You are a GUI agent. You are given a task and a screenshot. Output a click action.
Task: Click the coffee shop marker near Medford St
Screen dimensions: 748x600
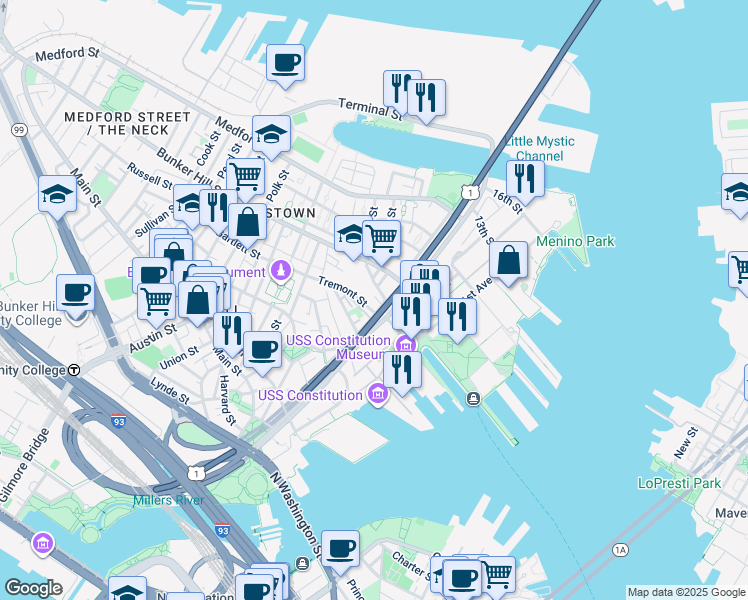click(285, 63)
